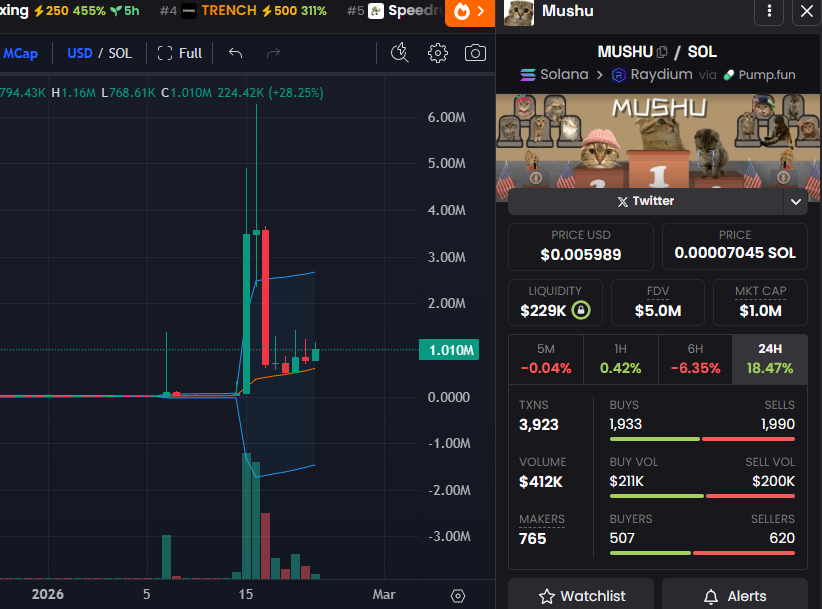Click the buy vol versus sell vol bar

click(x=702, y=496)
